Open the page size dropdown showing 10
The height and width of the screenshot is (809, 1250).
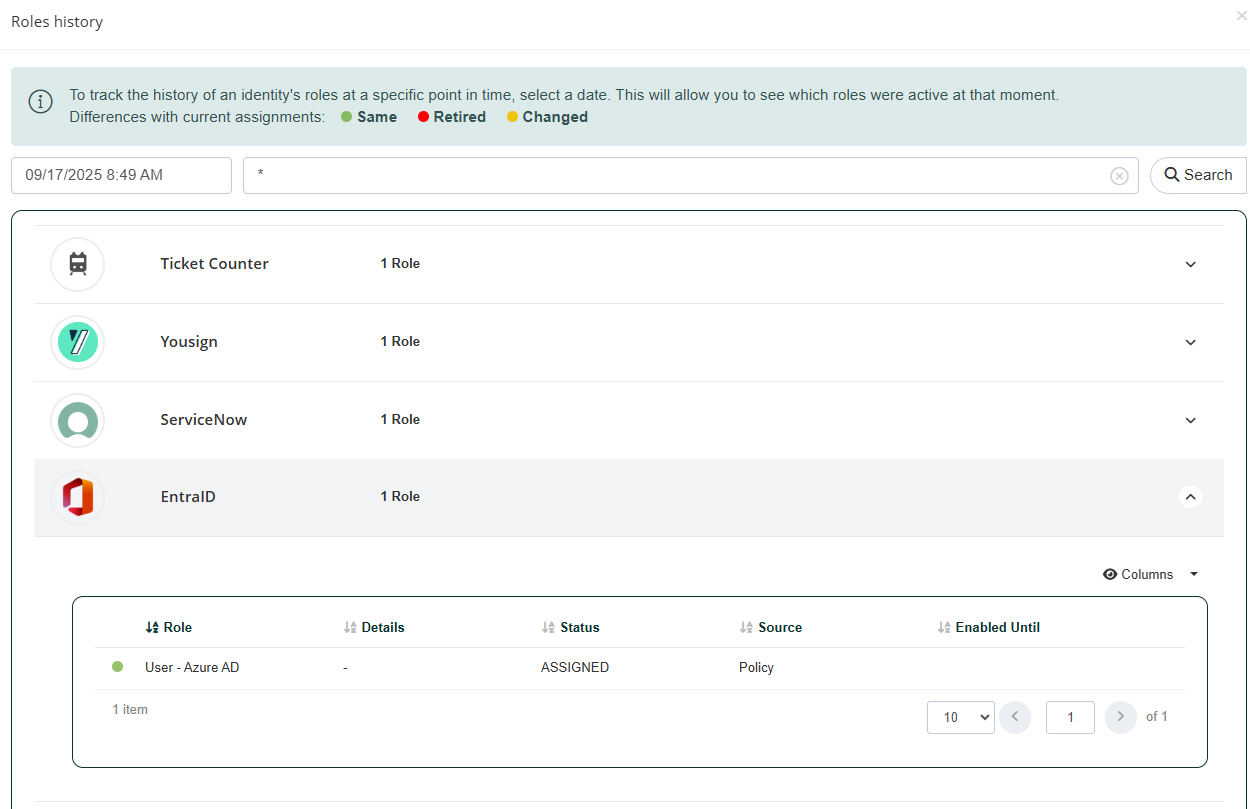click(960, 717)
